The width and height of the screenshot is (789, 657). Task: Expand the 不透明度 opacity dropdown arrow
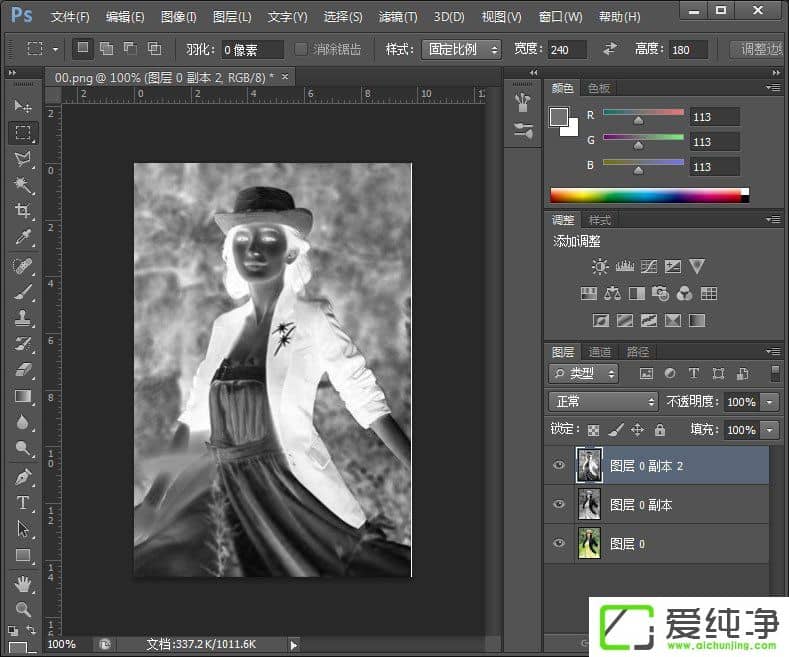[769, 401]
